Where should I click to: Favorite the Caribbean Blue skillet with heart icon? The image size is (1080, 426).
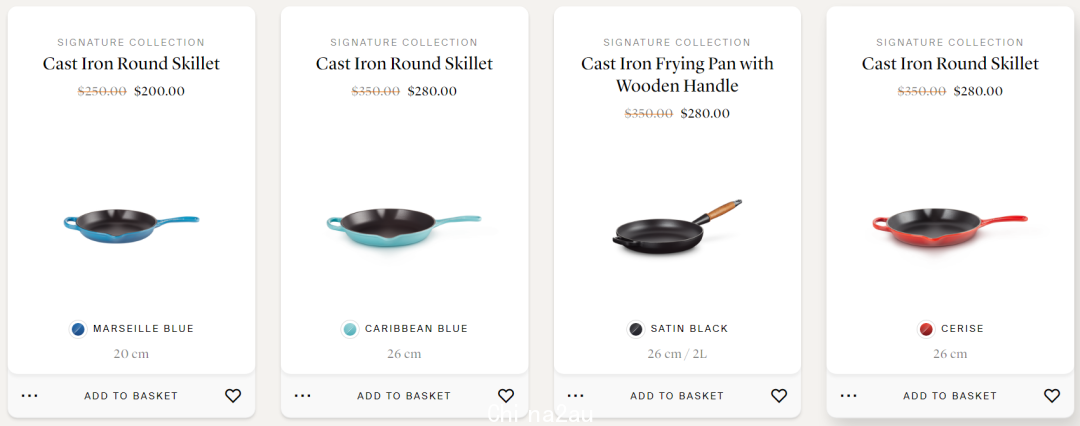pyautogui.click(x=506, y=396)
